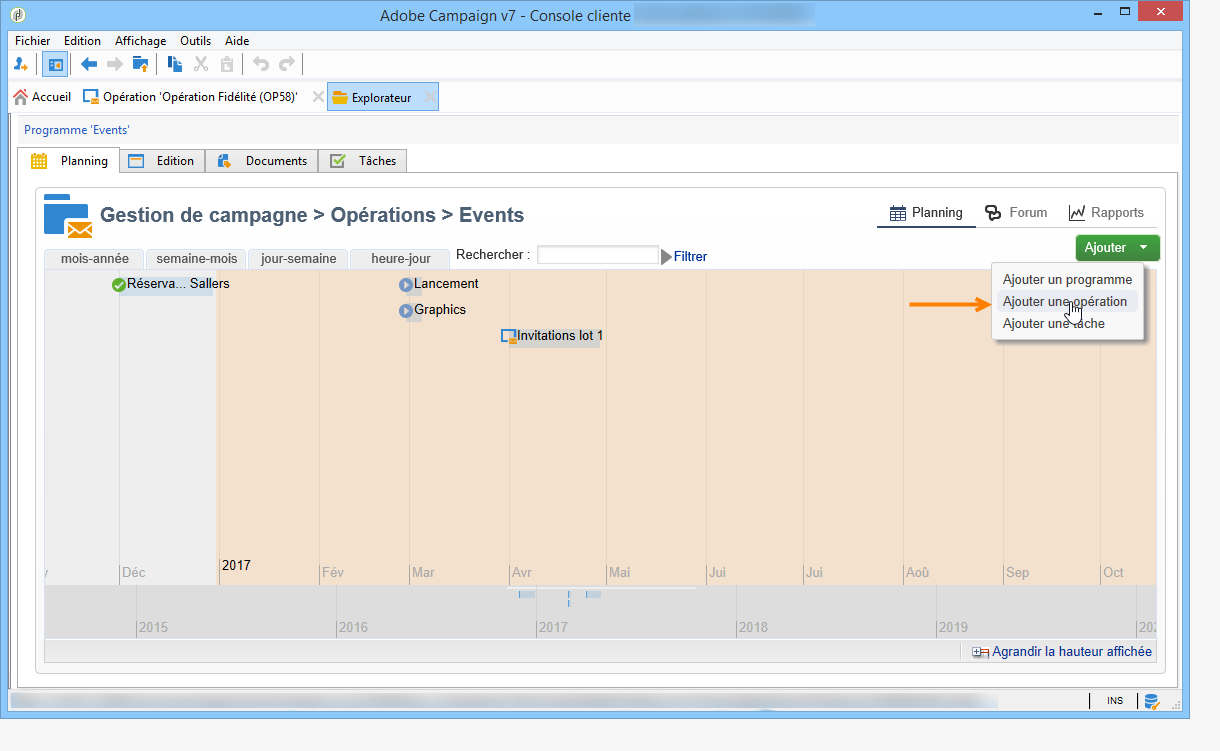Click 2016 on the overview timeline strip

pyautogui.click(x=353, y=627)
